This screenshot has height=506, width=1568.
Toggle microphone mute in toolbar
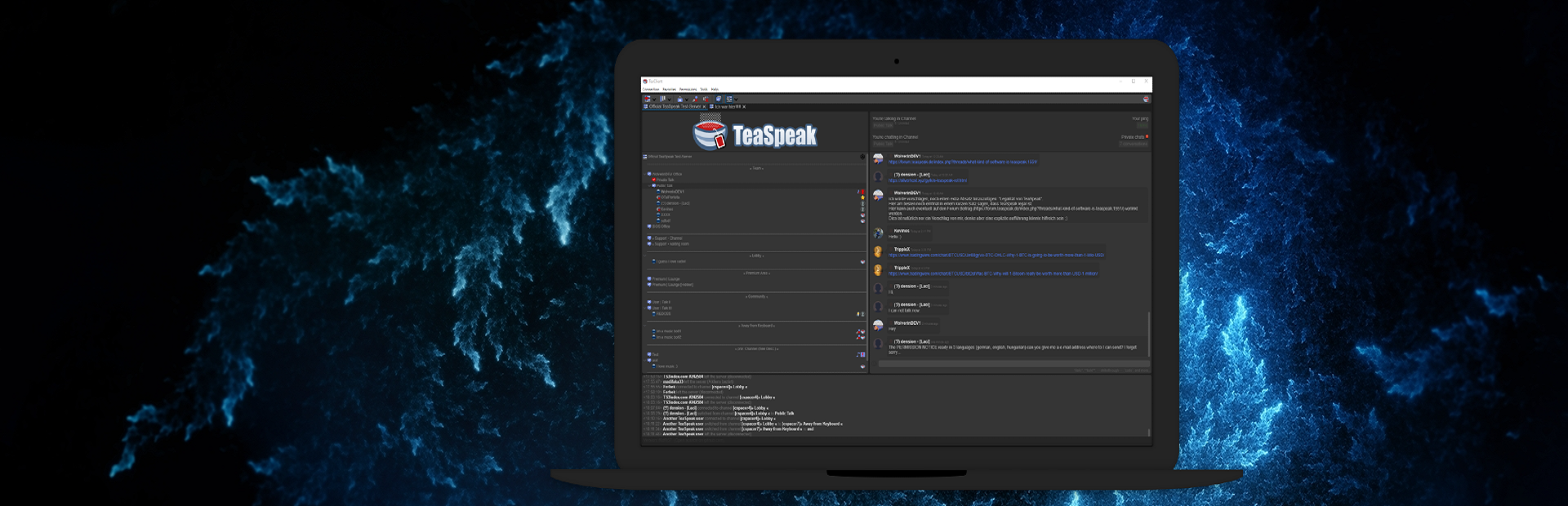point(695,100)
